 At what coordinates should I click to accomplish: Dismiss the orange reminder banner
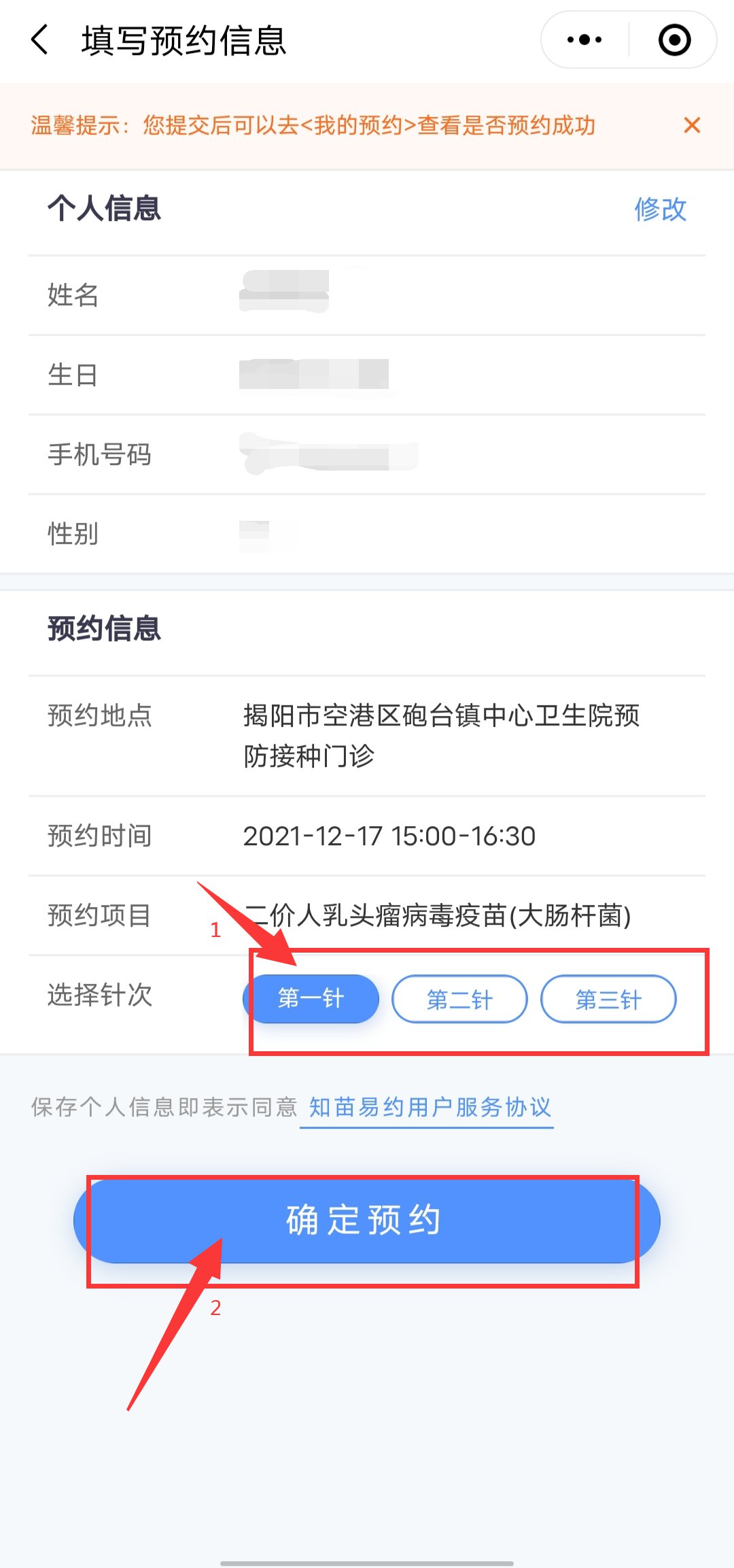[692, 125]
